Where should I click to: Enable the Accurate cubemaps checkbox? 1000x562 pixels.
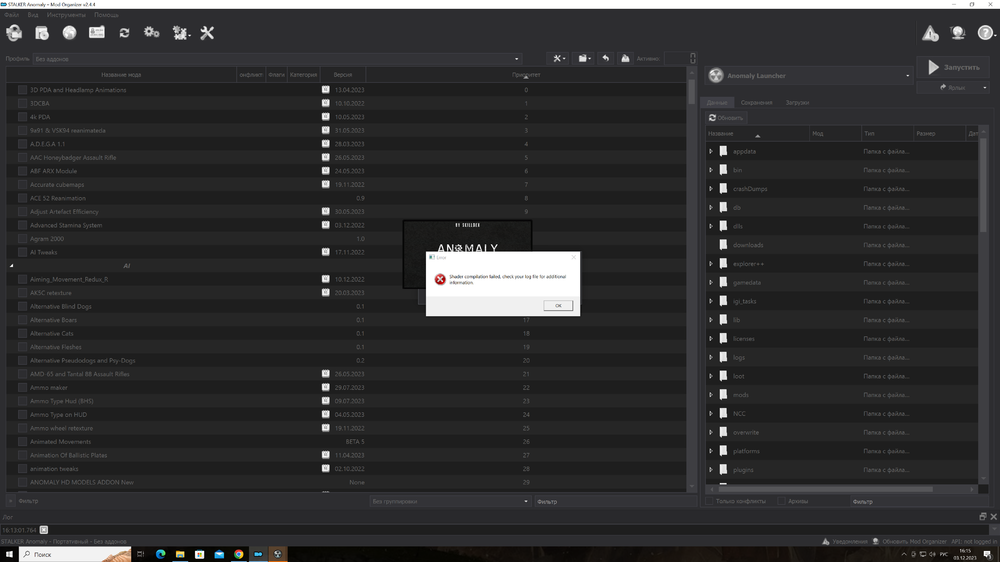click(22, 184)
